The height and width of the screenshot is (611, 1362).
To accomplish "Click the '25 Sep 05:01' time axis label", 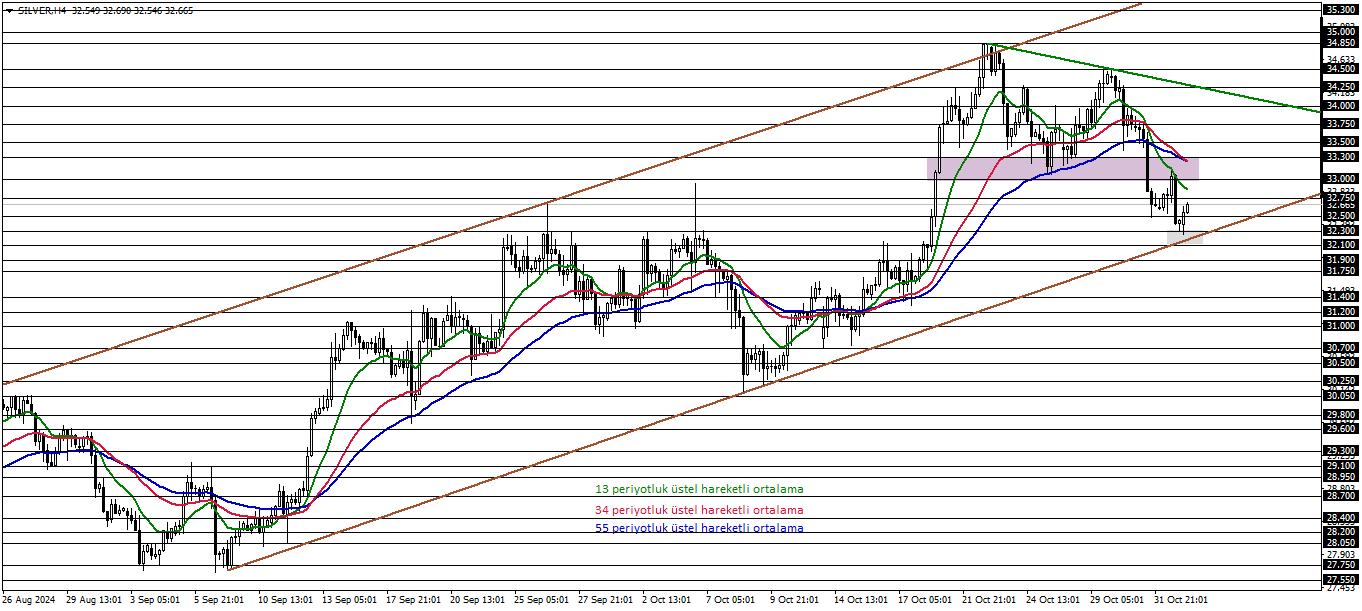I will tap(542, 600).
